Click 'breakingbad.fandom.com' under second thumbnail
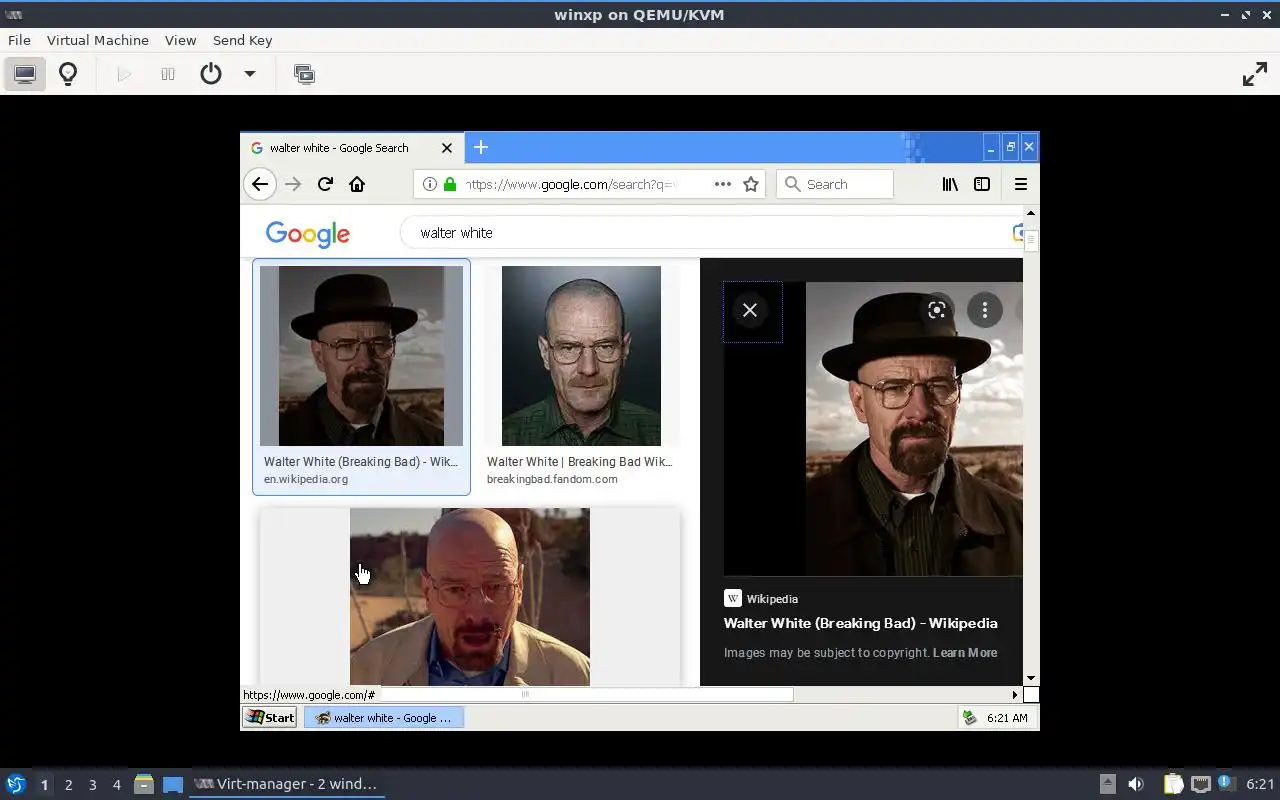 552,479
